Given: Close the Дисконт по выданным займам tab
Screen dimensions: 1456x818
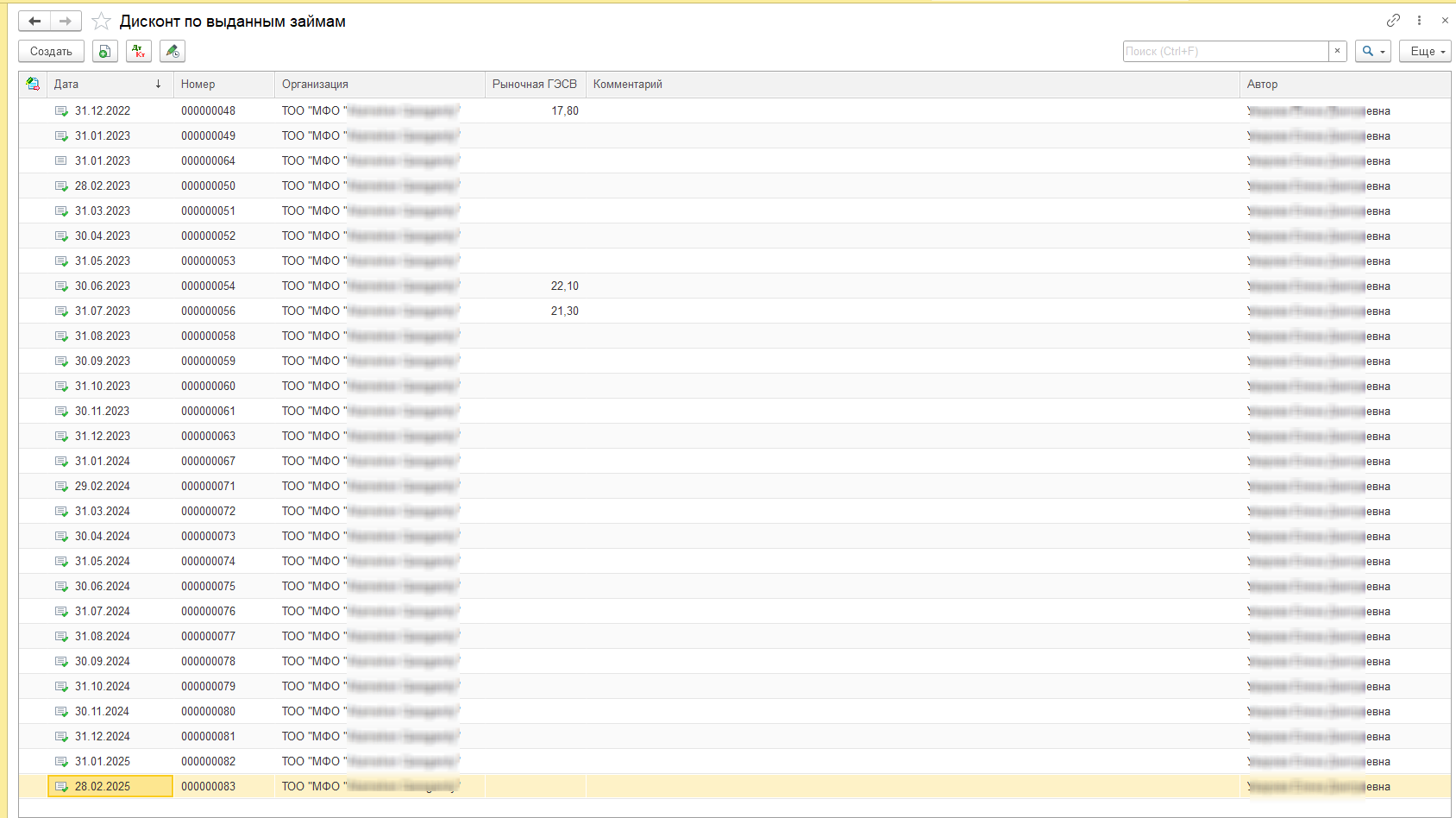Looking at the screenshot, I should [1445, 21].
